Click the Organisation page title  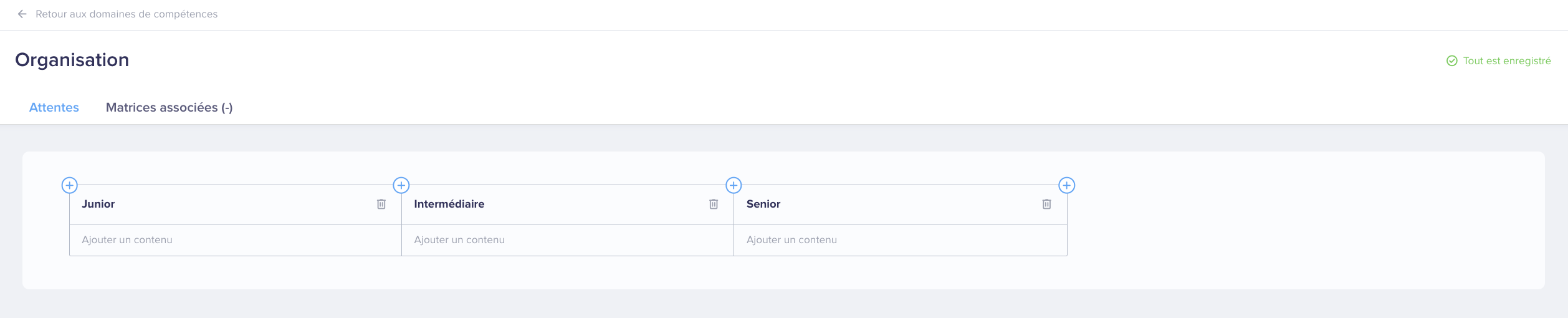click(x=72, y=60)
